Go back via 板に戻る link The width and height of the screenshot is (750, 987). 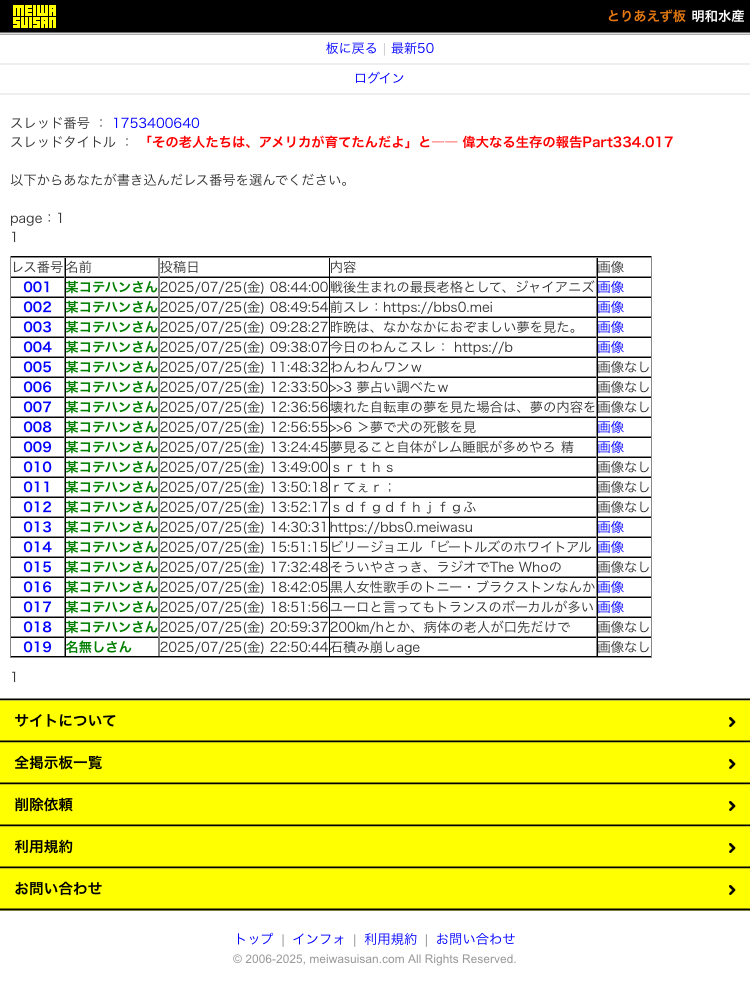click(x=351, y=48)
